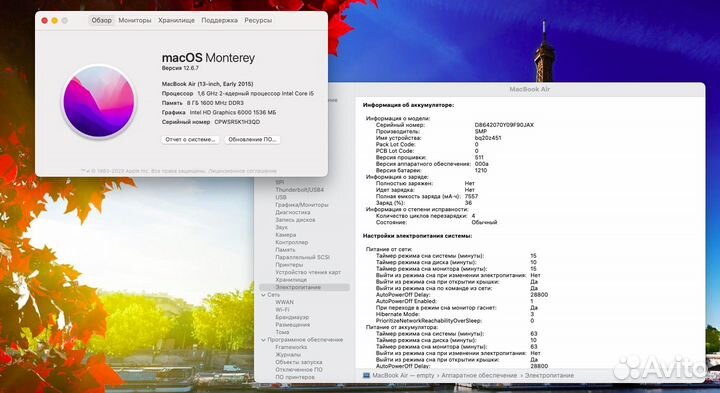Select Запись дисков in the sidebar
The image size is (720, 393).
click(x=295, y=220)
